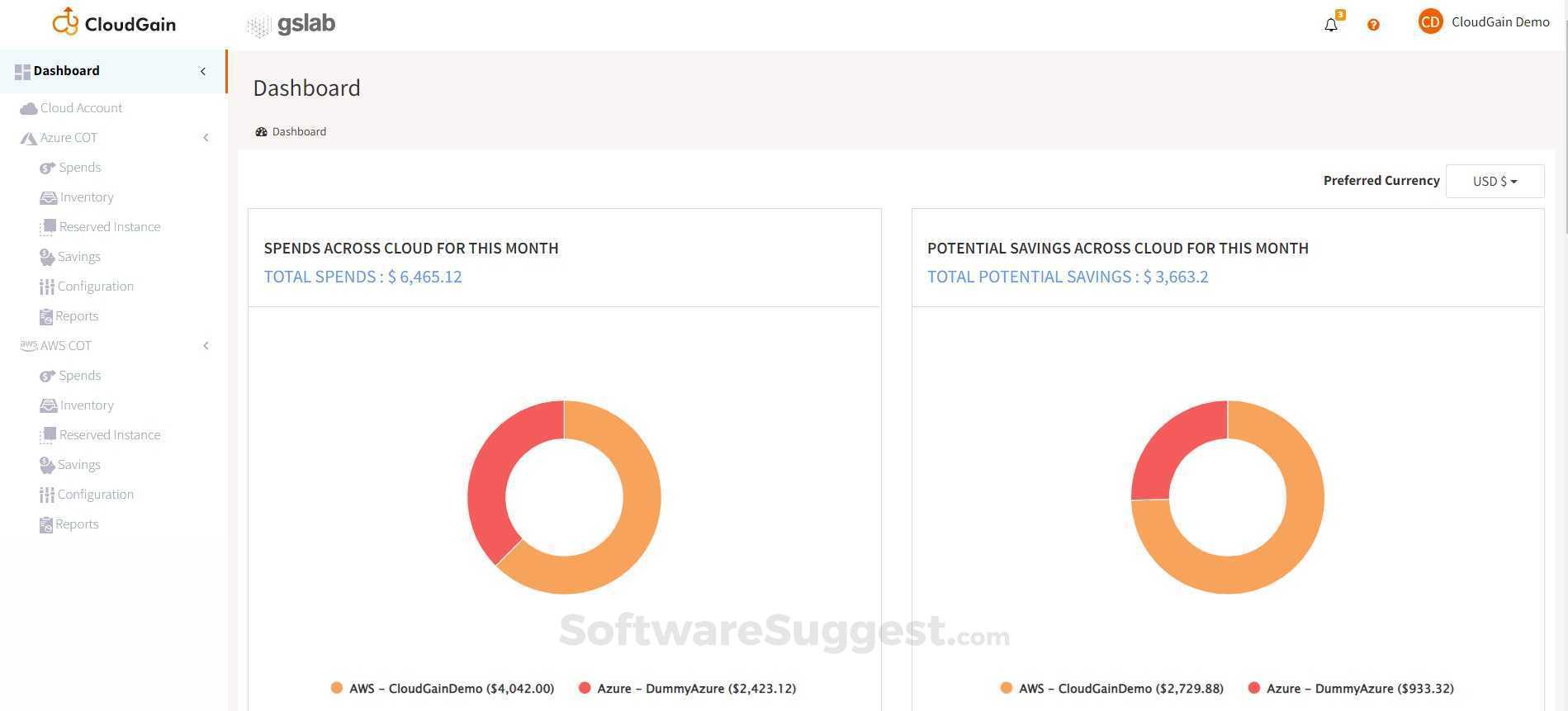This screenshot has width=1568, height=711.
Task: Click the Dashboard breadcrumb link
Action: [299, 132]
